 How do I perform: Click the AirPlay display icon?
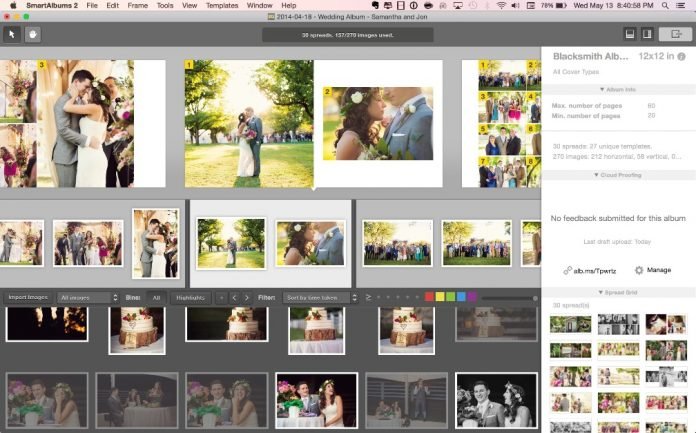(457, 5)
